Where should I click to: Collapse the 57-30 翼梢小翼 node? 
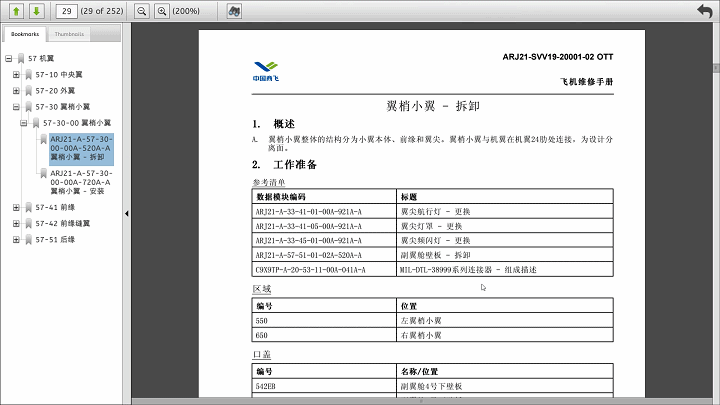[16, 106]
